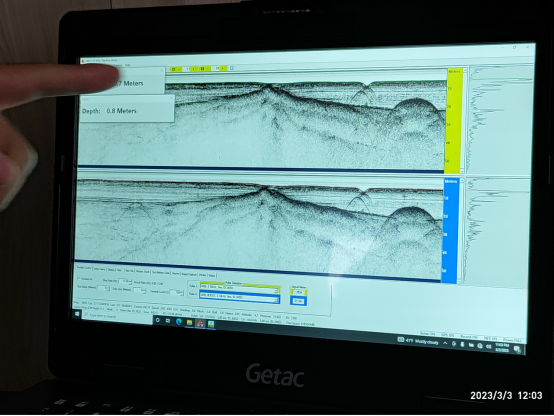Open Microsoft Edge from the taskbar
Viewport: 554px width, 416px height.
(179, 321)
